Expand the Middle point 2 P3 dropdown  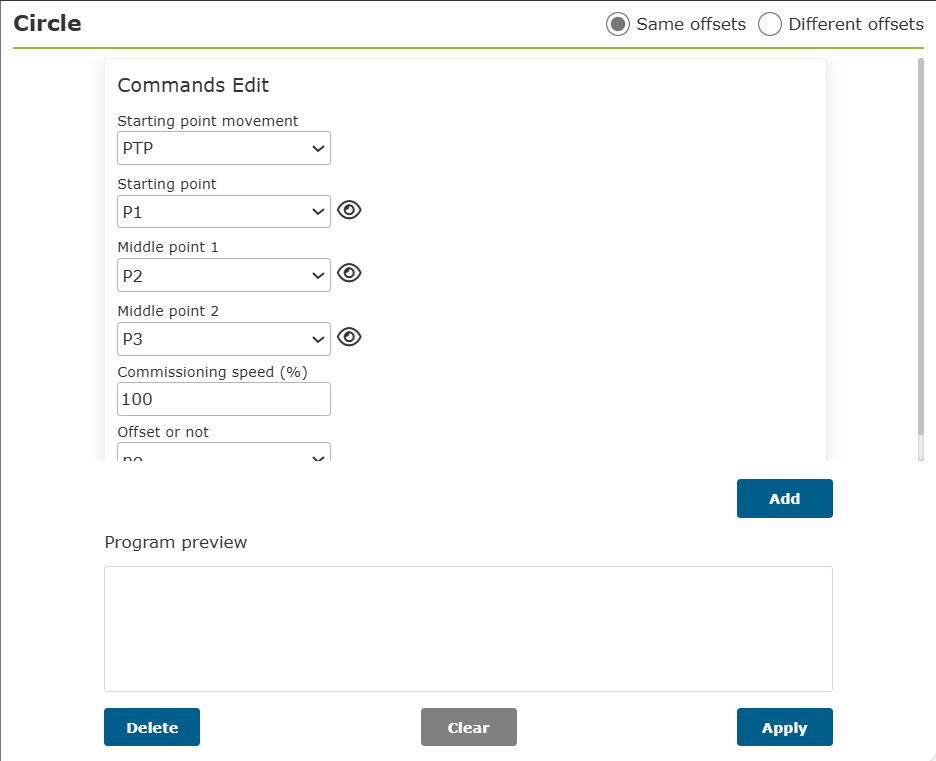pyautogui.click(x=224, y=339)
